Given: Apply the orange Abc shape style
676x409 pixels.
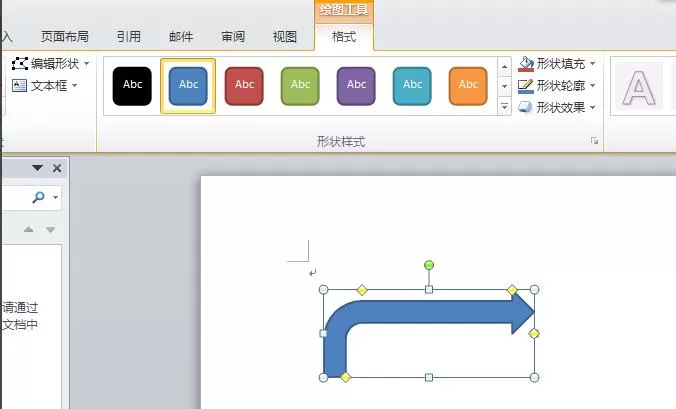Looking at the screenshot, I should pyautogui.click(x=468, y=86).
